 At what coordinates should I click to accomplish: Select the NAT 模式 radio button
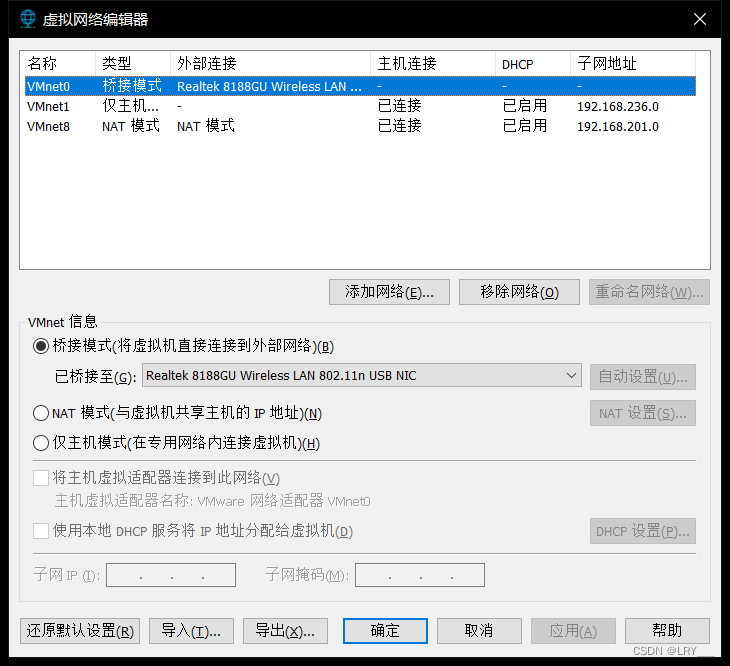pos(41,413)
